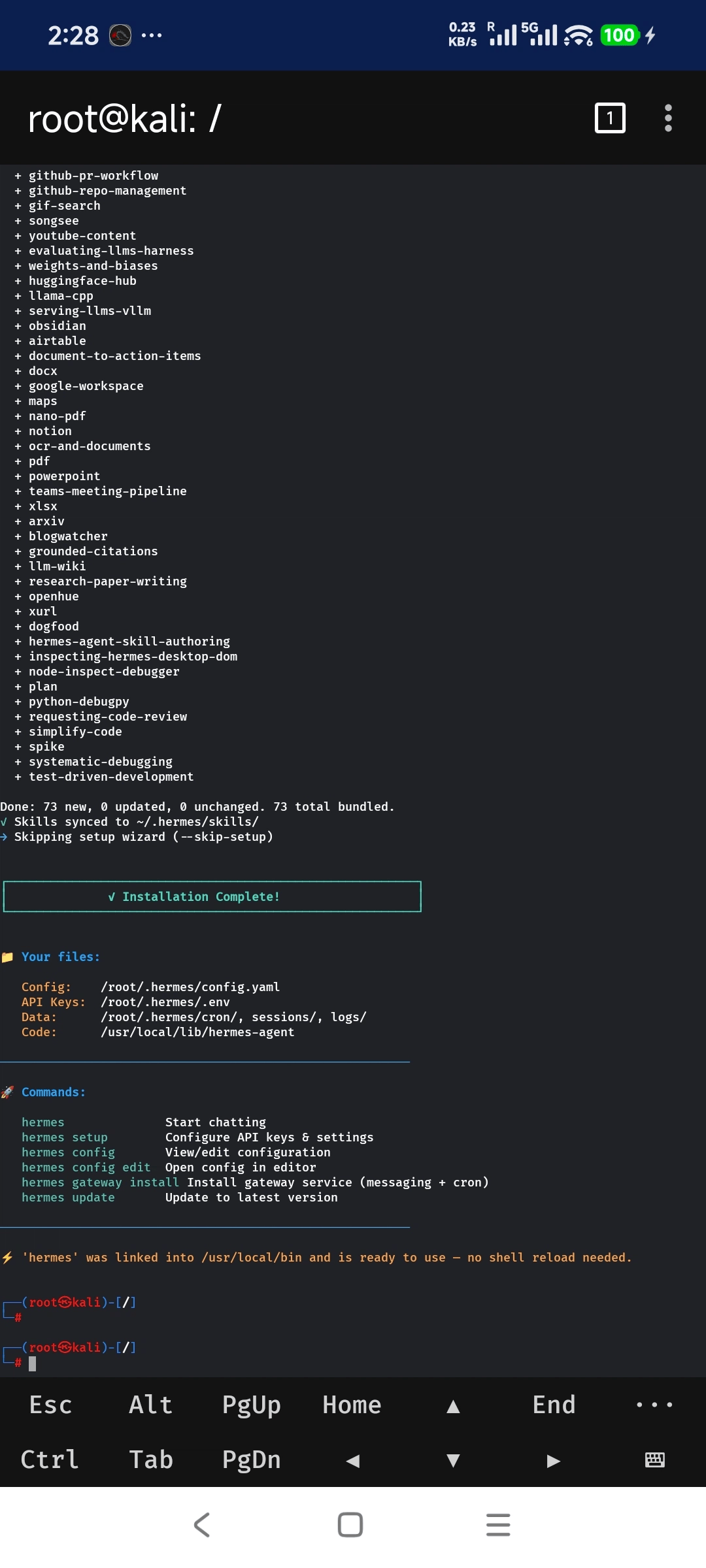Tap Android back navigation button

(x=202, y=1525)
